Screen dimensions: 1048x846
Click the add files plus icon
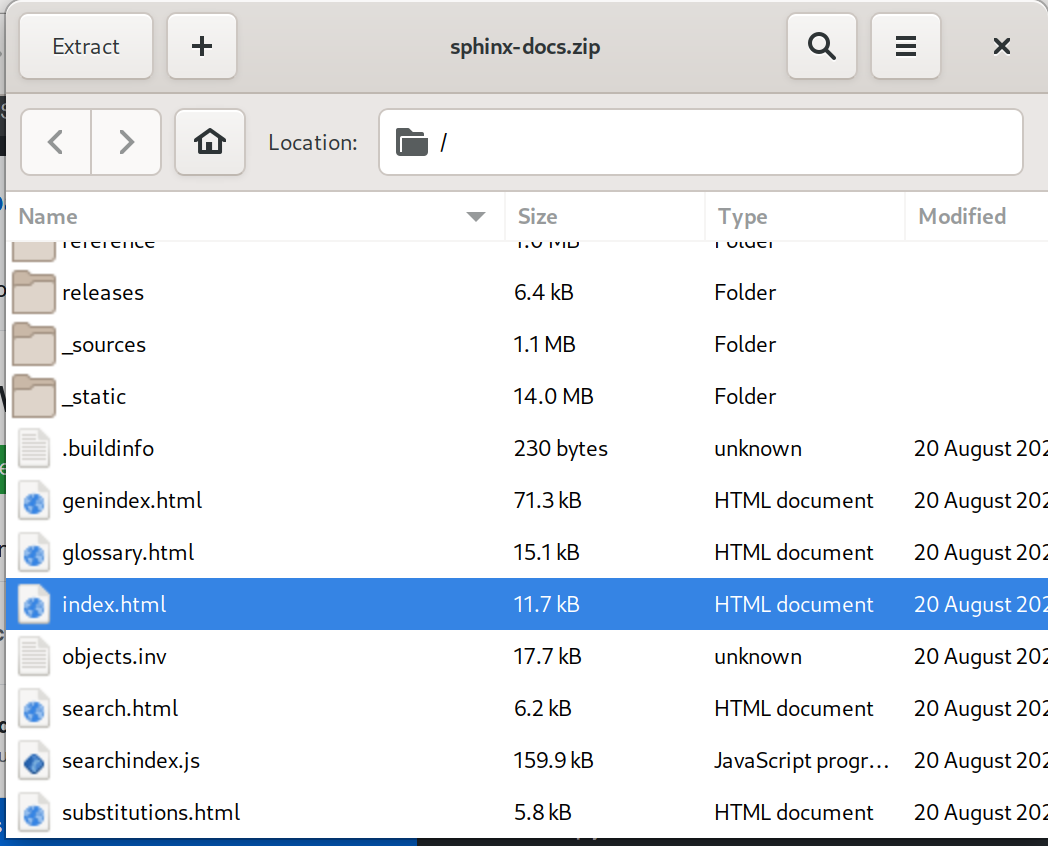201,46
